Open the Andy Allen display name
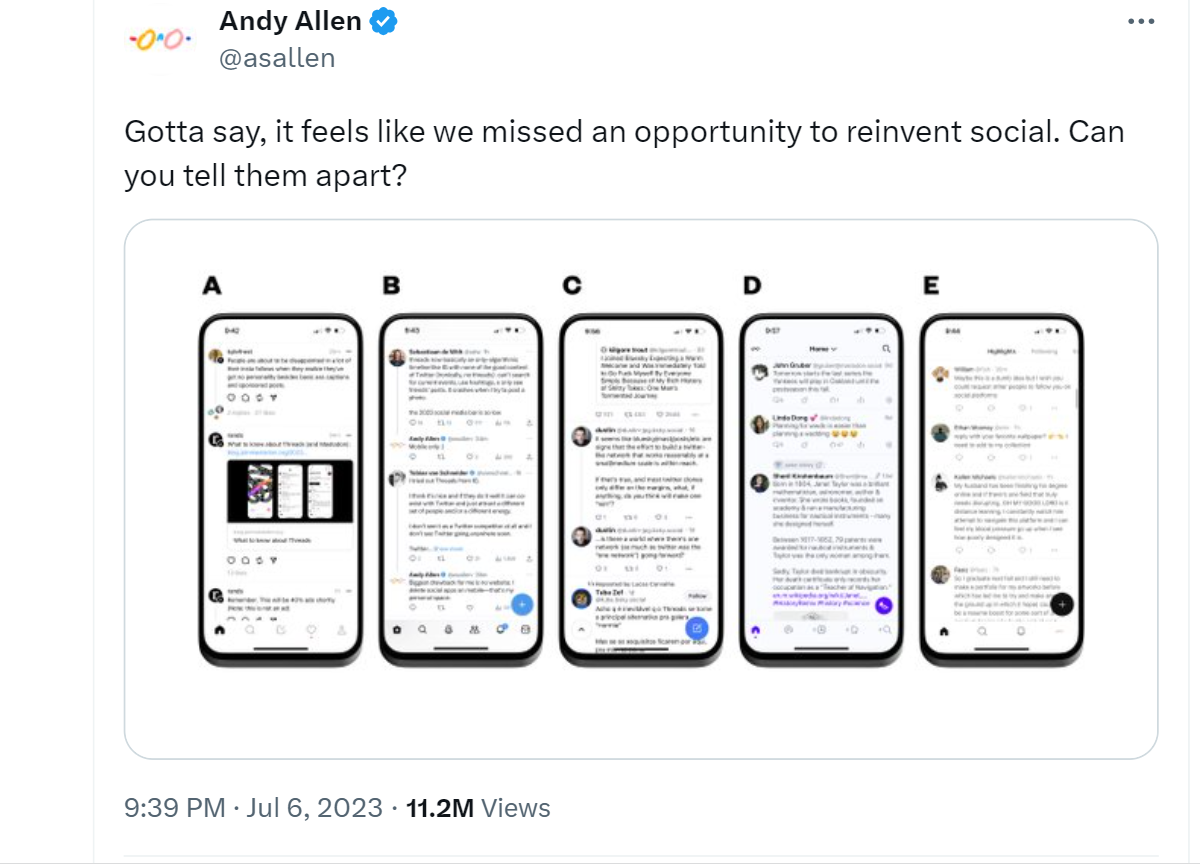Viewport: 1200px width, 864px height. pyautogui.click(x=290, y=21)
